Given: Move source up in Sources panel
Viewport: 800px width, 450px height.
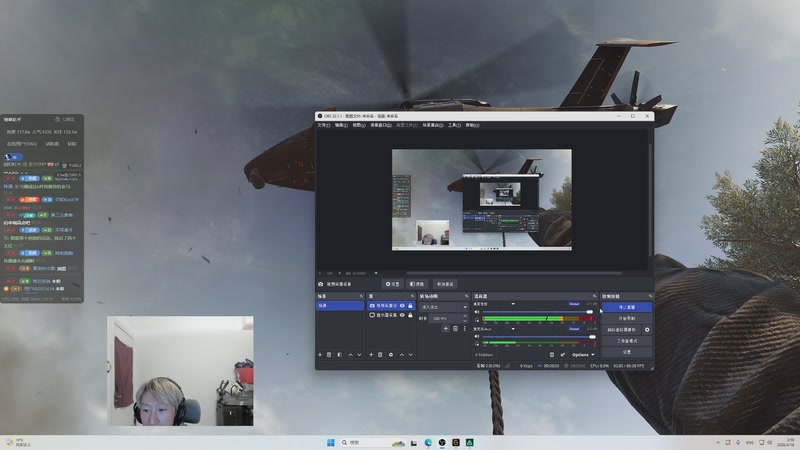Looking at the screenshot, I should coord(402,355).
